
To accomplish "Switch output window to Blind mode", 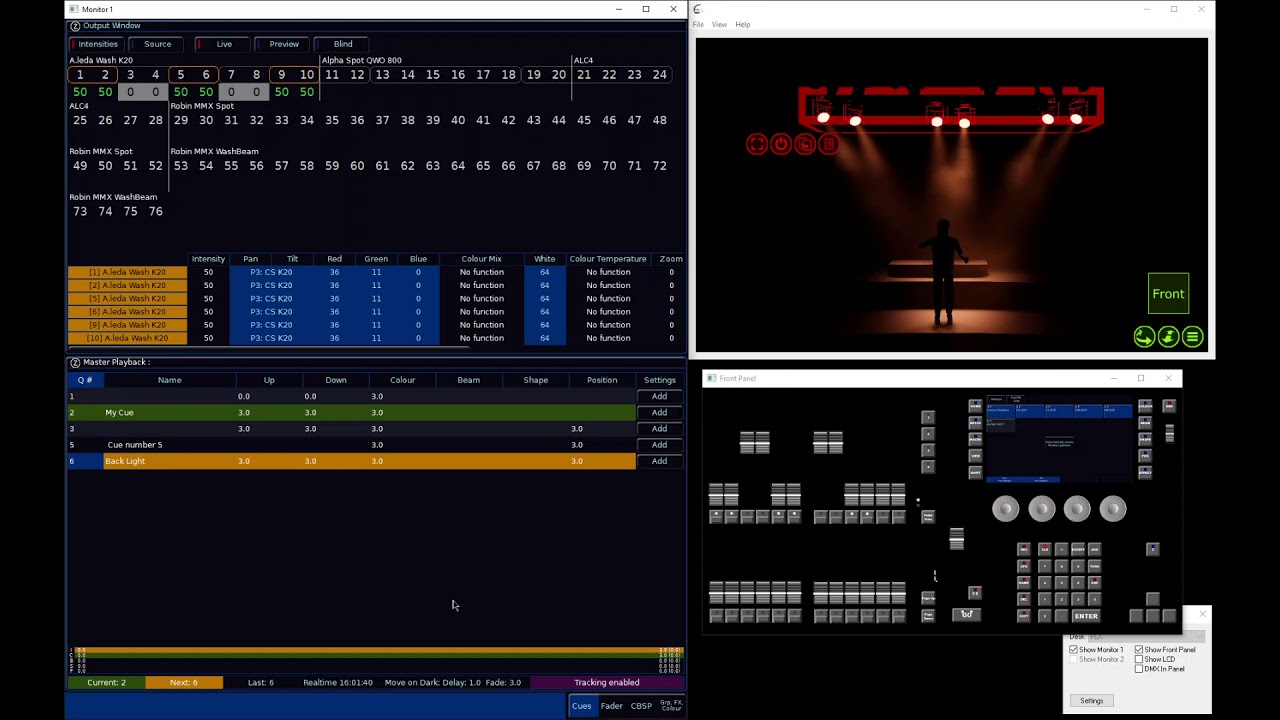I will [340, 44].
